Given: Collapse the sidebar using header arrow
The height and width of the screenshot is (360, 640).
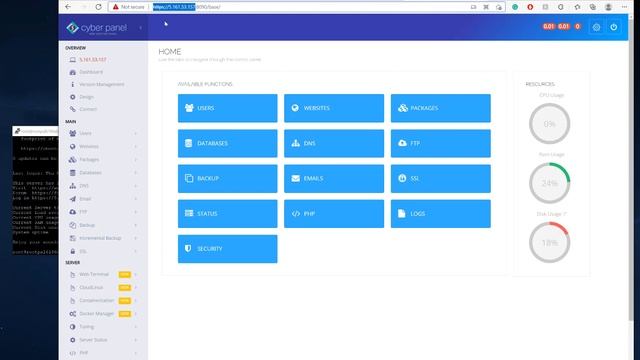Looking at the screenshot, I should (x=140, y=28).
